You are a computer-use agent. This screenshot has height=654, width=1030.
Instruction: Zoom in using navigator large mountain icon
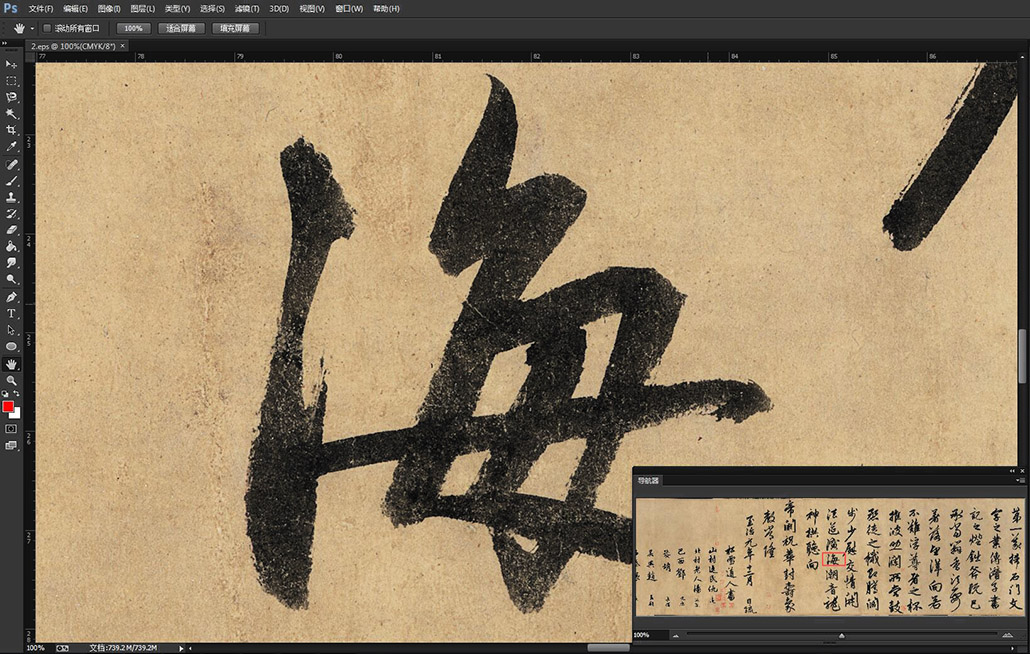click(x=1008, y=635)
